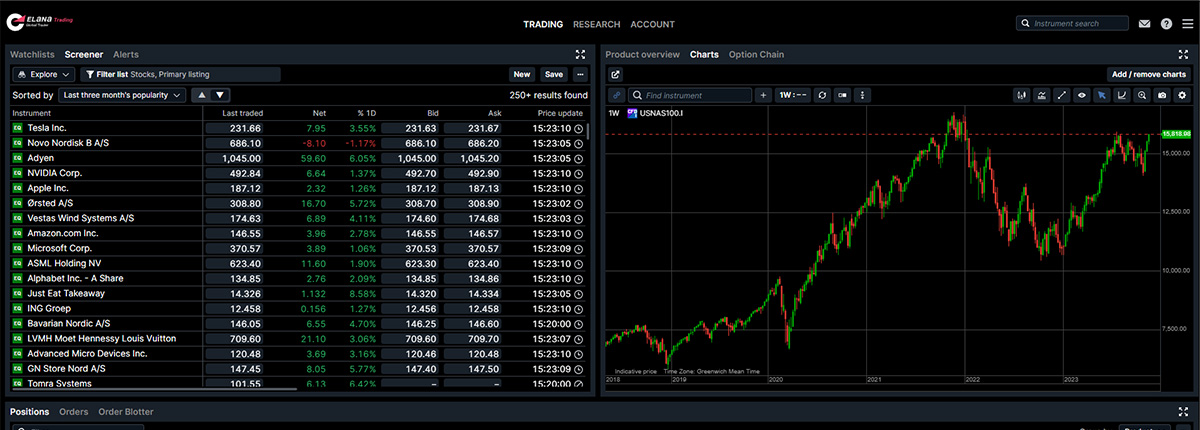The width and height of the screenshot is (1200, 430).
Task: Select the Just Eat Takeaway instrument
Action: 66,293
